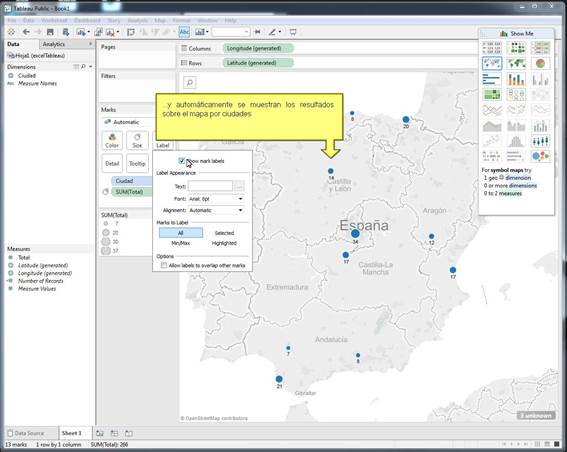The image size is (567, 452).
Task: Click the label Text input field
Action: tap(210, 186)
